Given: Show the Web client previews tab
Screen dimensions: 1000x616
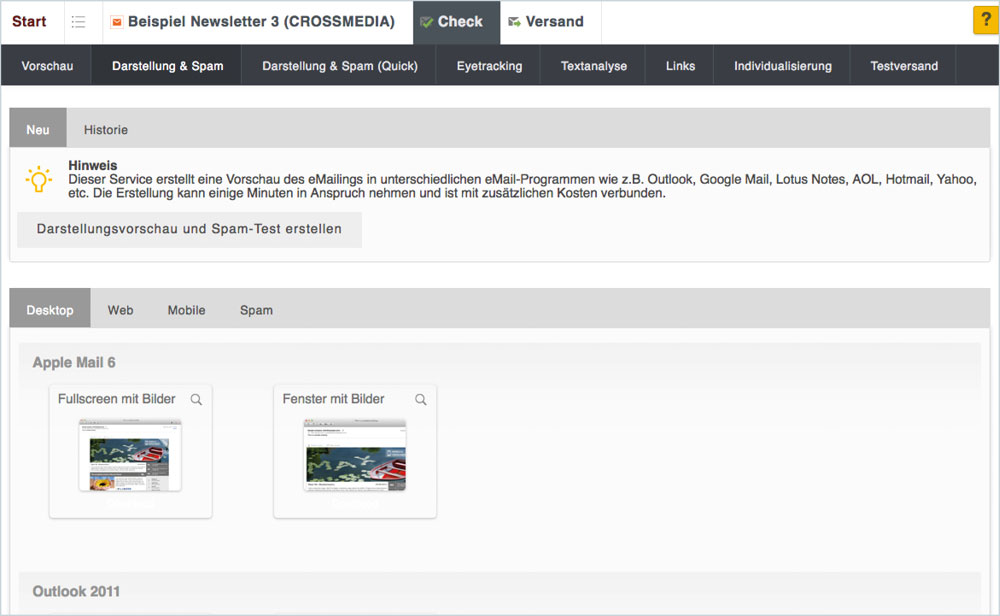Looking at the screenshot, I should [120, 310].
